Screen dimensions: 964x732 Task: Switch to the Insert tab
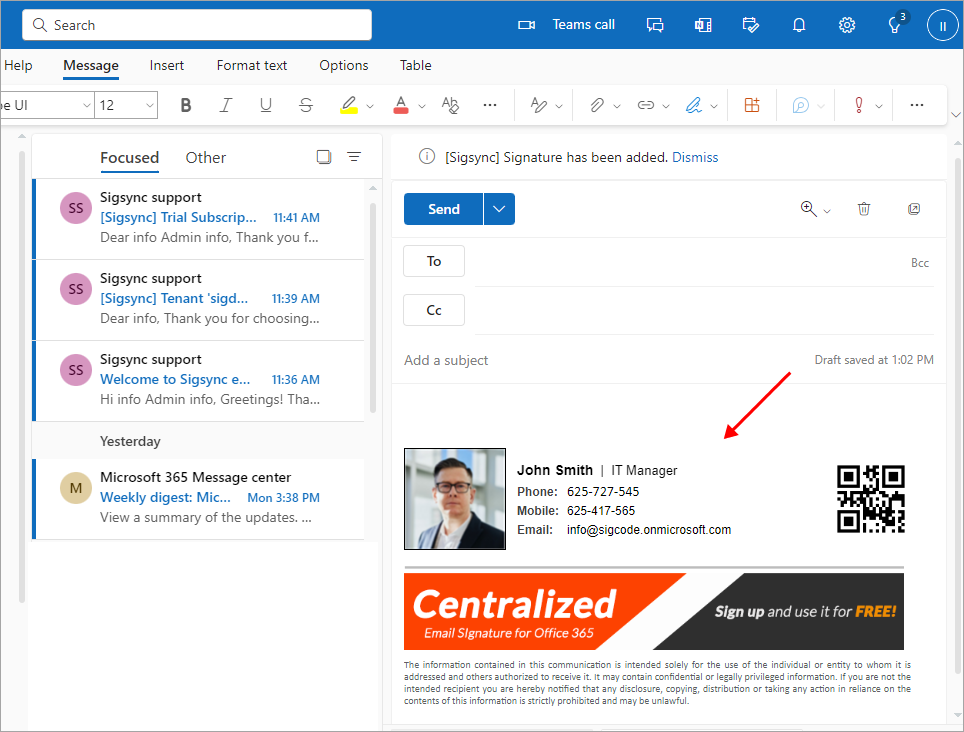[167, 65]
